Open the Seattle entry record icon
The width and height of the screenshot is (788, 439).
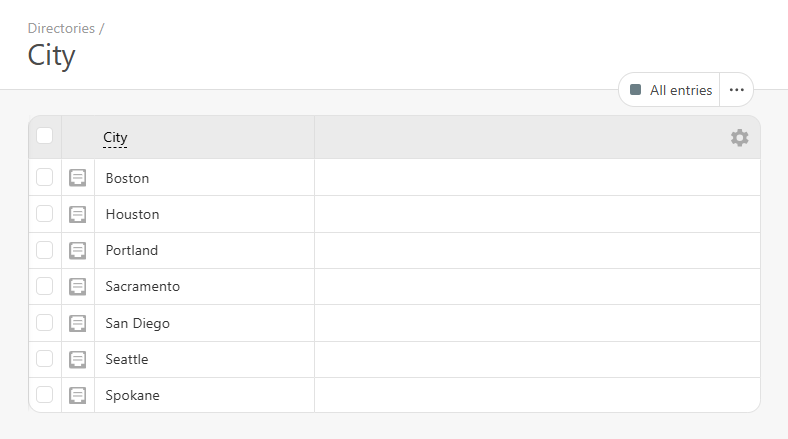point(78,359)
